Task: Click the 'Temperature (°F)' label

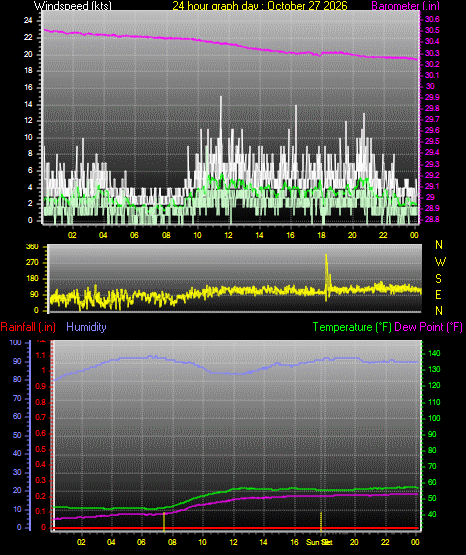Action: pos(352,327)
